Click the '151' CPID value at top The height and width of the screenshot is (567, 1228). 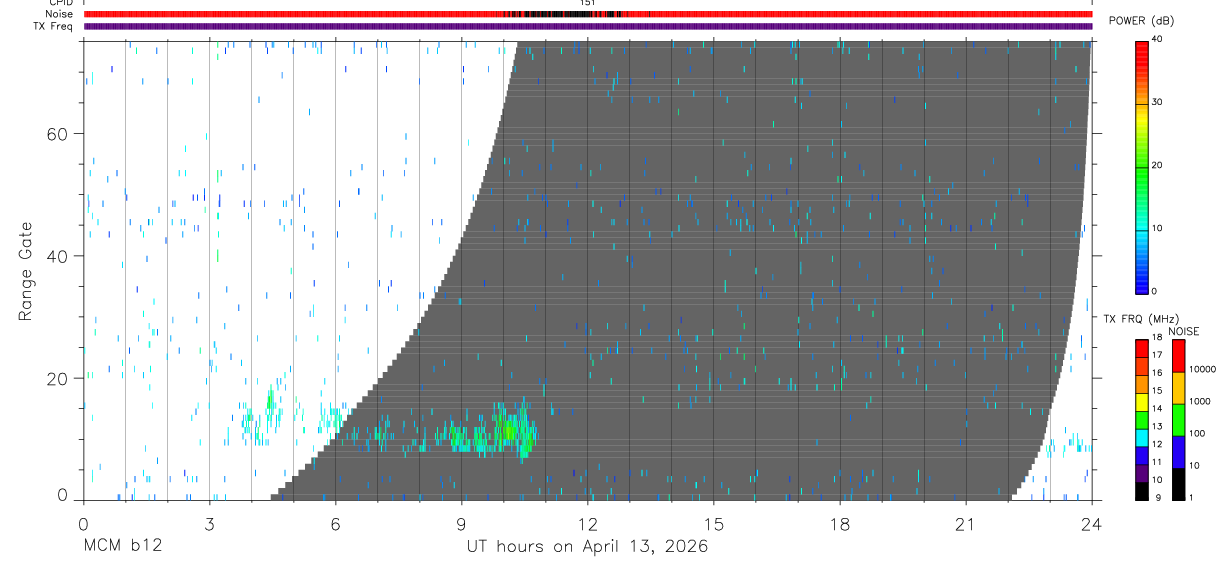pyautogui.click(x=587, y=4)
